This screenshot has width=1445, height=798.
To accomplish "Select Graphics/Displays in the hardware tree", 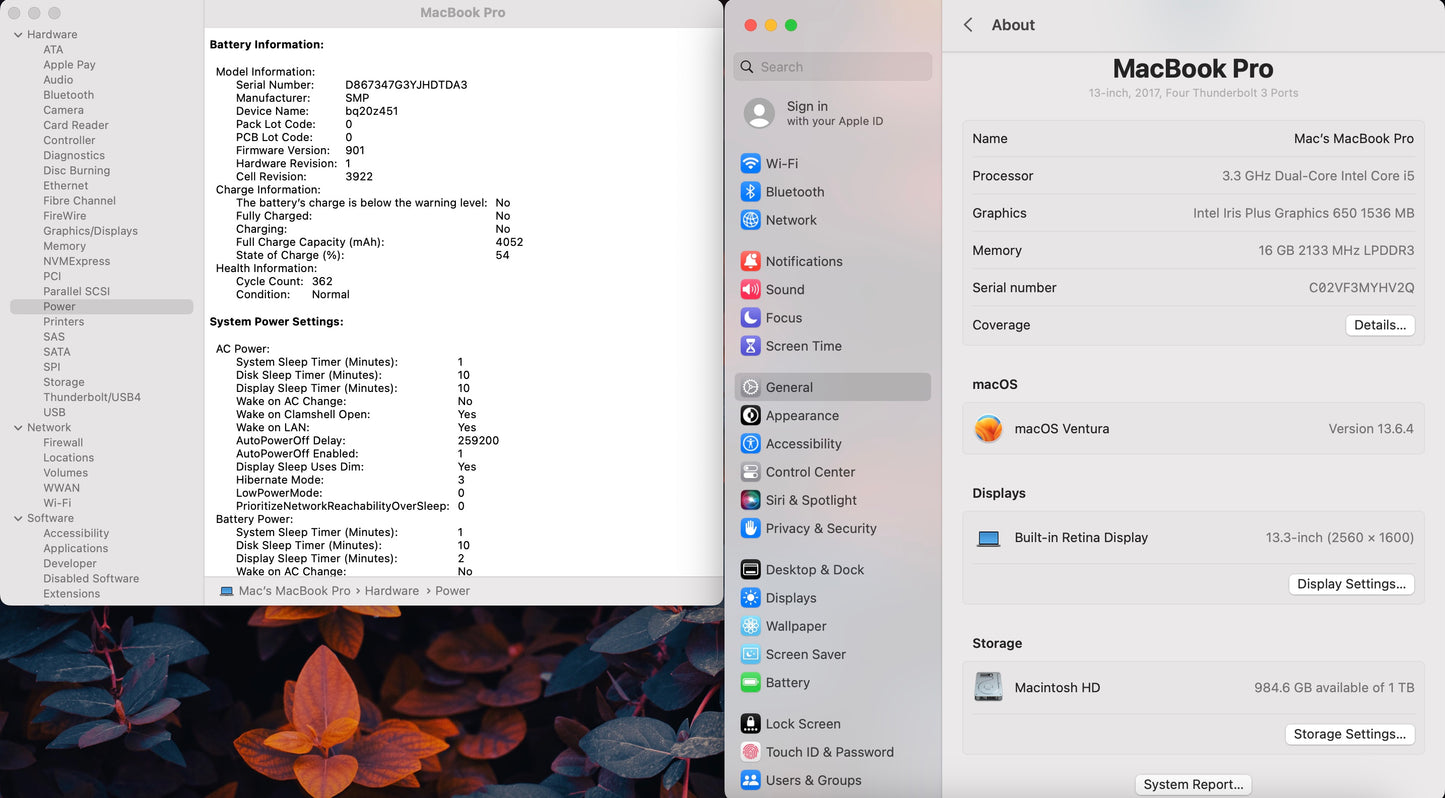I will 90,231.
